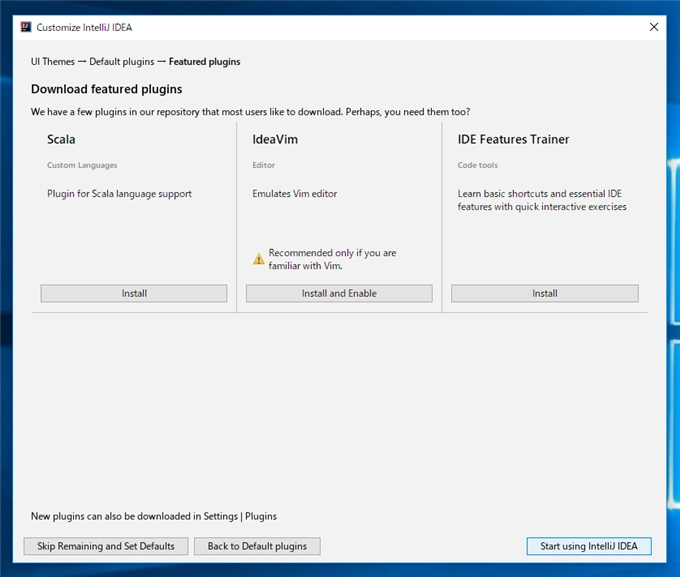Click the Custom Languages category label
This screenshot has width=680, height=577.
[x=82, y=165]
